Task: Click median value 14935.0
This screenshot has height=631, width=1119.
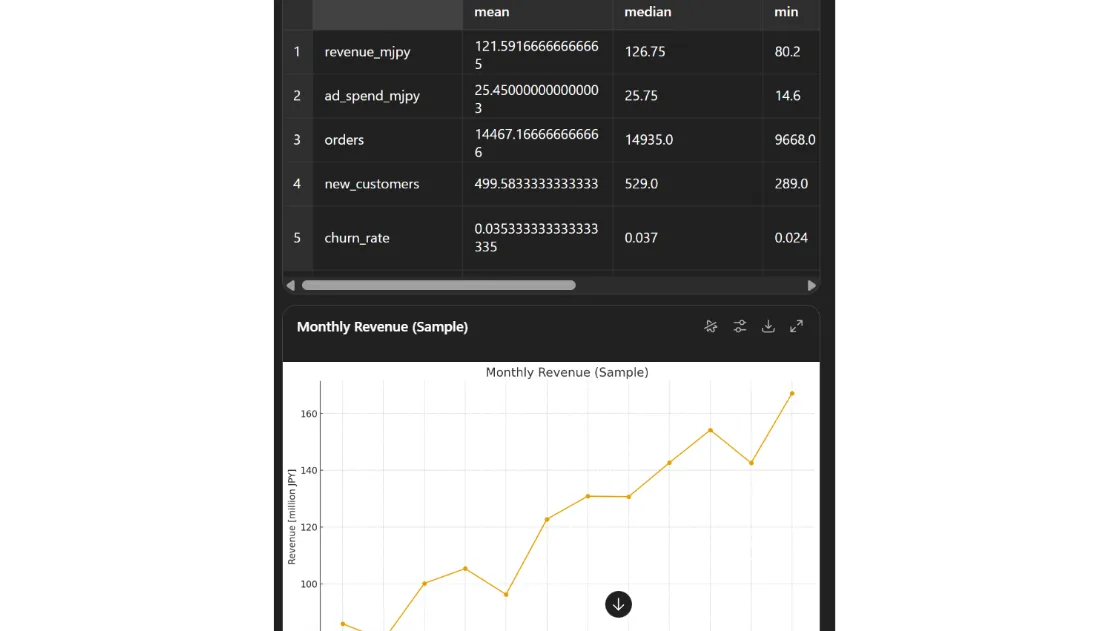Action: (648, 140)
